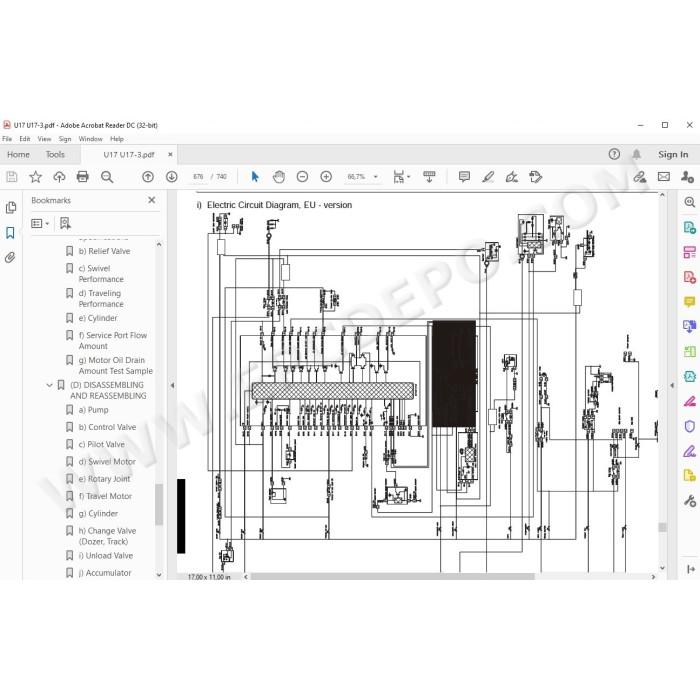Collapse the (D) DISASSEMBLING AND REASSEMBLING bookmark
Viewport: 700px width, 700px height.
click(50, 385)
